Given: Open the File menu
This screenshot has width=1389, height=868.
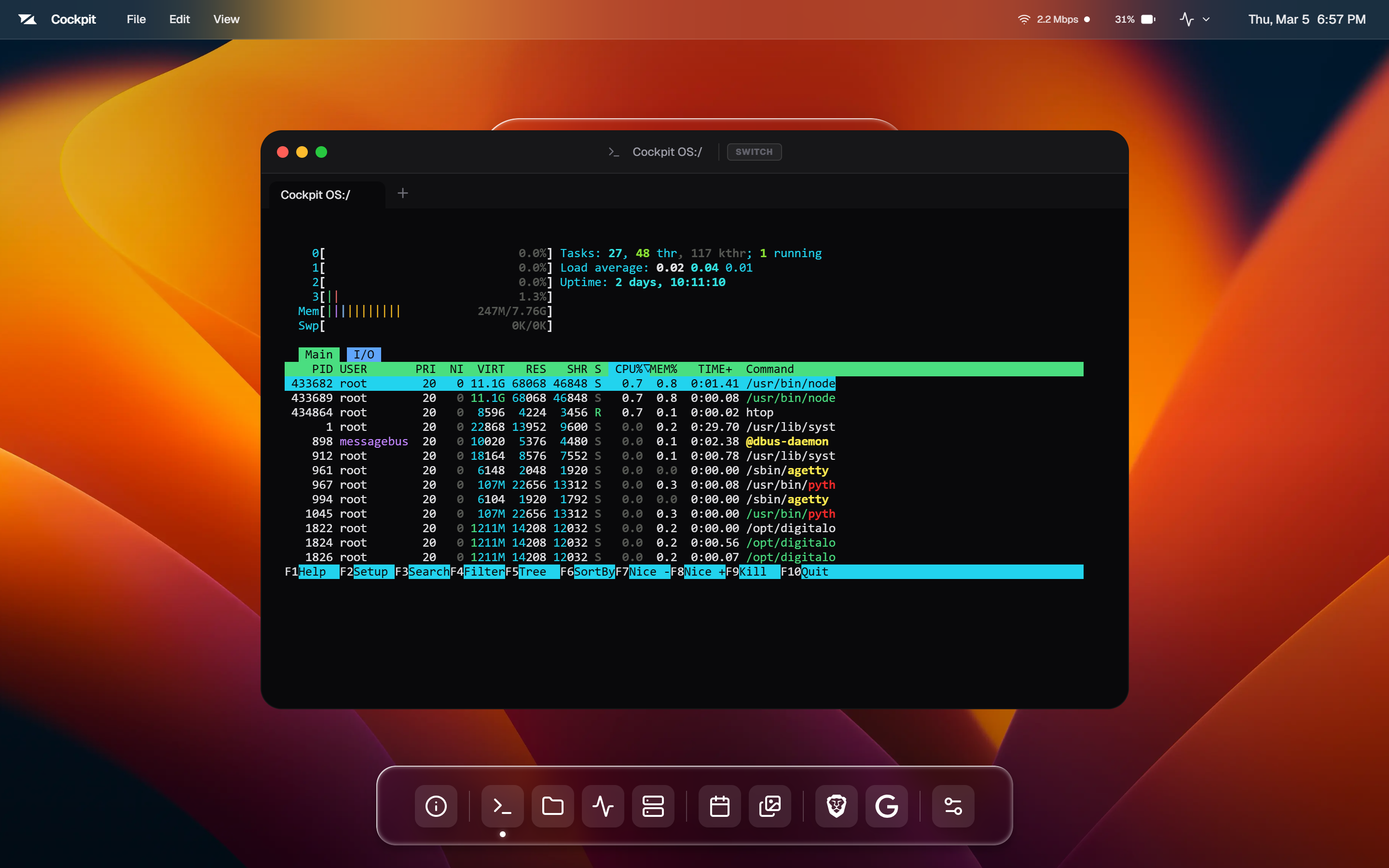Looking at the screenshot, I should [x=136, y=19].
